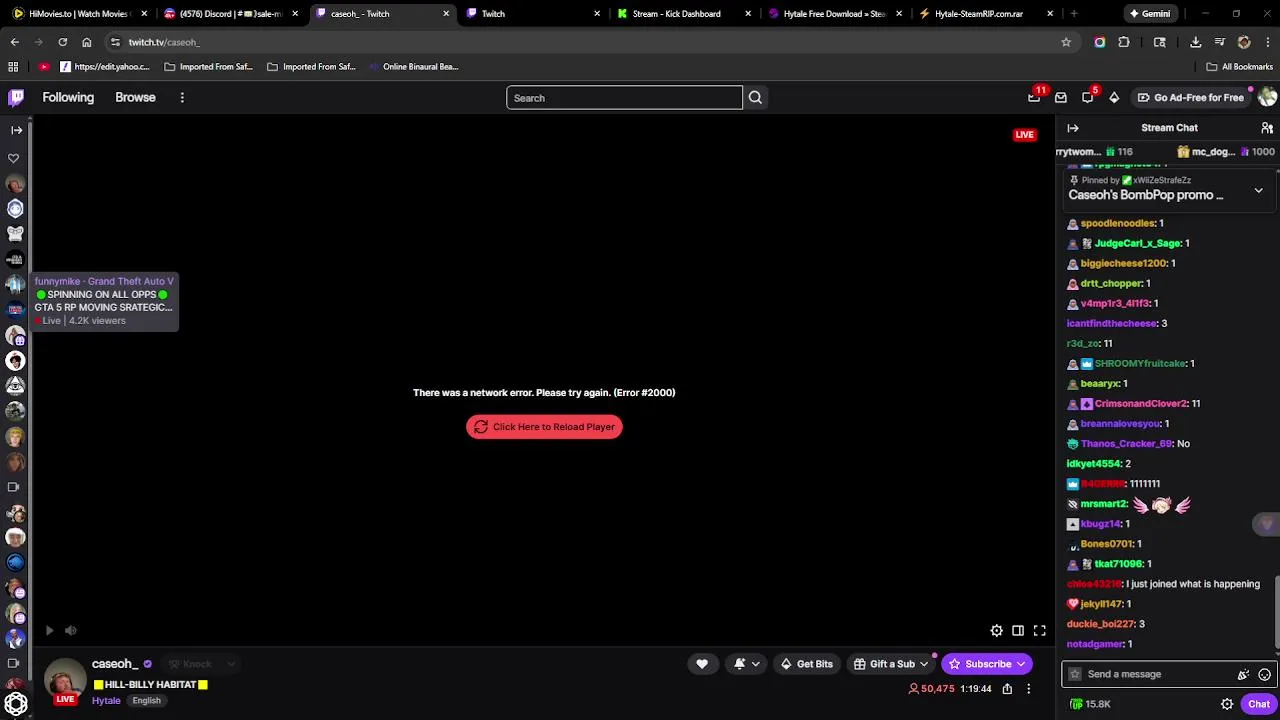Screen dimensions: 1280x720
Task: Click the Get Bits button below the player
Action: 805,664
